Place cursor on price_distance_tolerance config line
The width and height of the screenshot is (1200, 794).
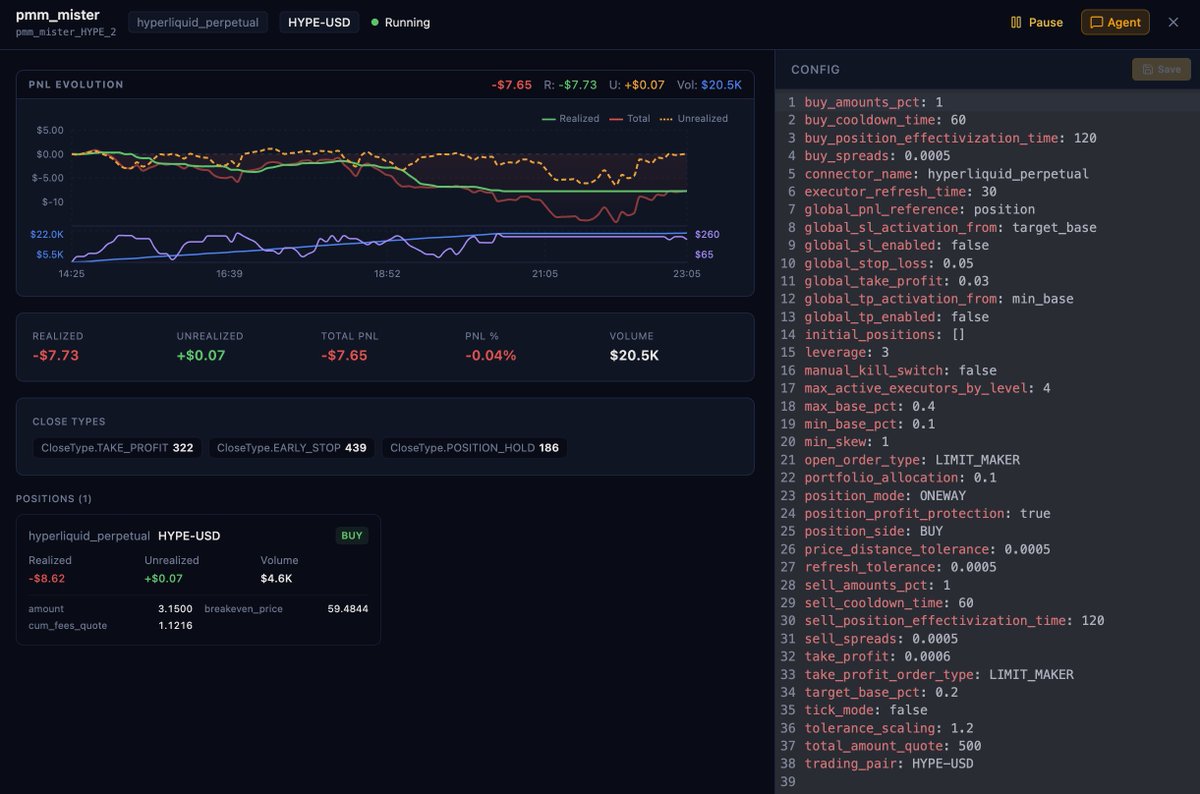[x=927, y=550]
